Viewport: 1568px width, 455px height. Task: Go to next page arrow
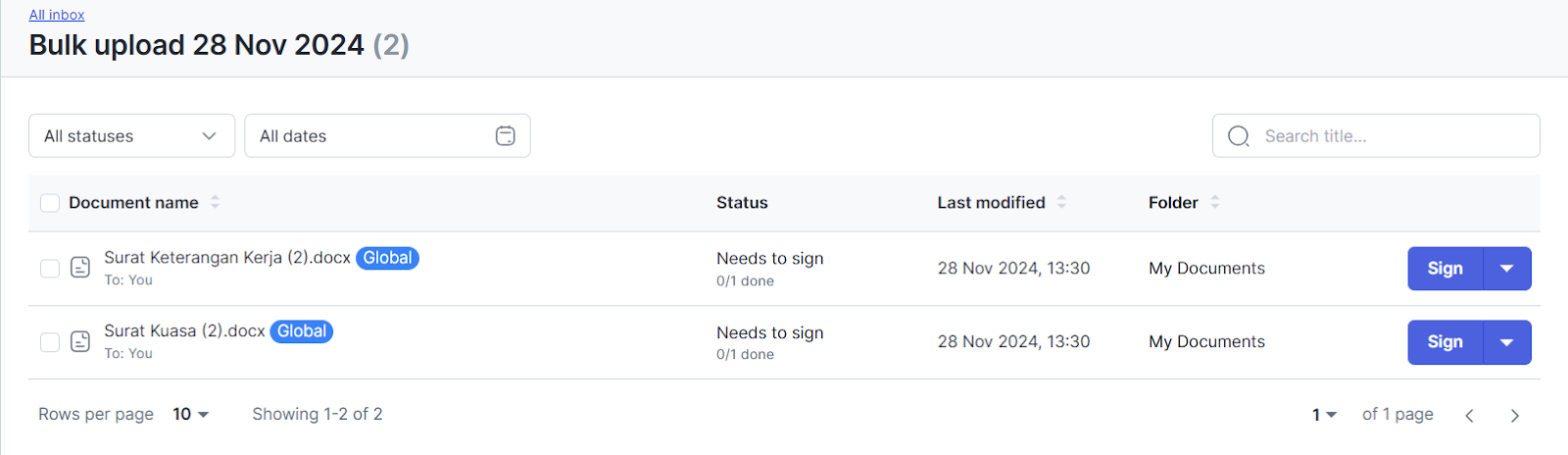[x=1515, y=416]
